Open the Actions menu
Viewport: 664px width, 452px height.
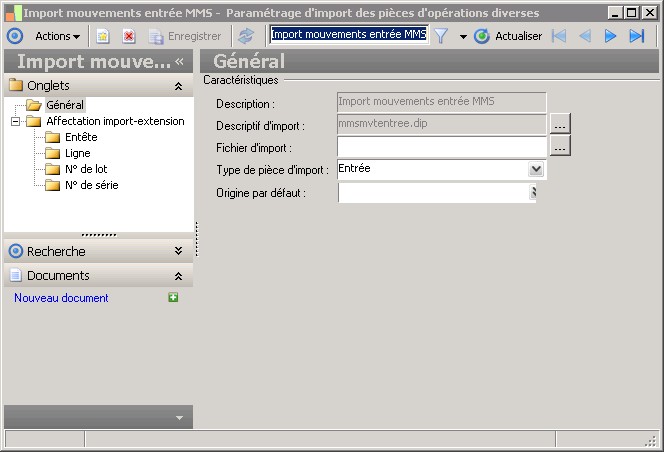(57, 36)
